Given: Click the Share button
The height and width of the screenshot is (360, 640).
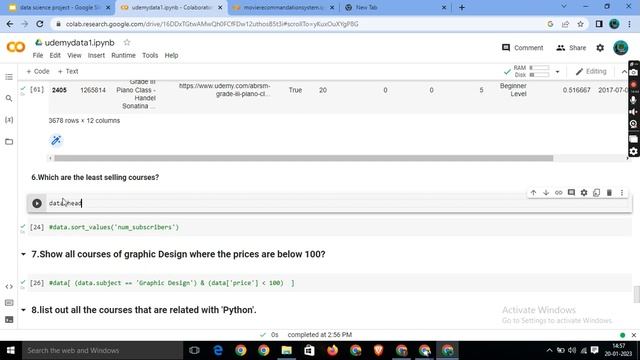Looking at the screenshot, I should pos(571,48).
